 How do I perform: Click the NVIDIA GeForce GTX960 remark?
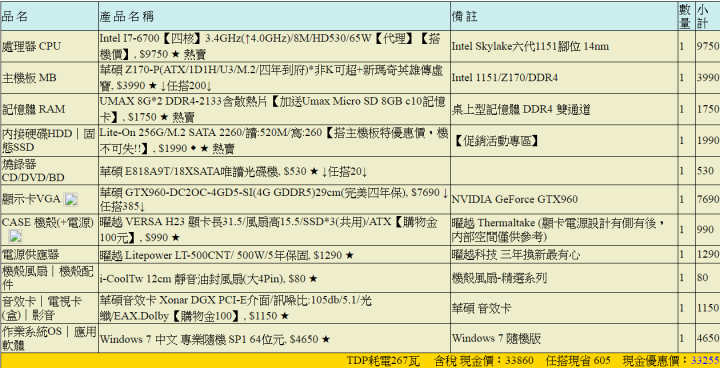(x=515, y=199)
